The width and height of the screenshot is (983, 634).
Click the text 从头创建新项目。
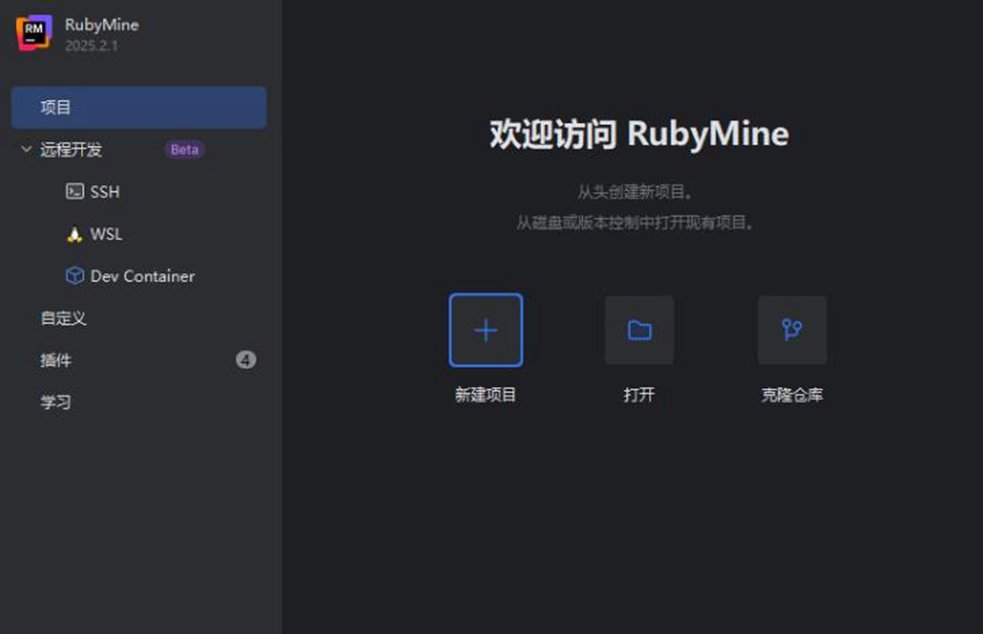click(634, 192)
